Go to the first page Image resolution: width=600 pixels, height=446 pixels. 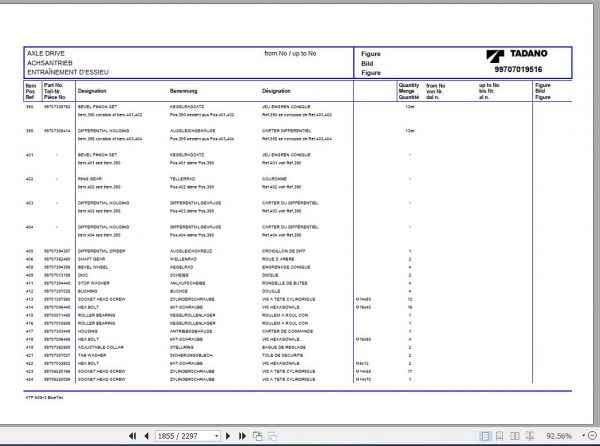point(132,436)
